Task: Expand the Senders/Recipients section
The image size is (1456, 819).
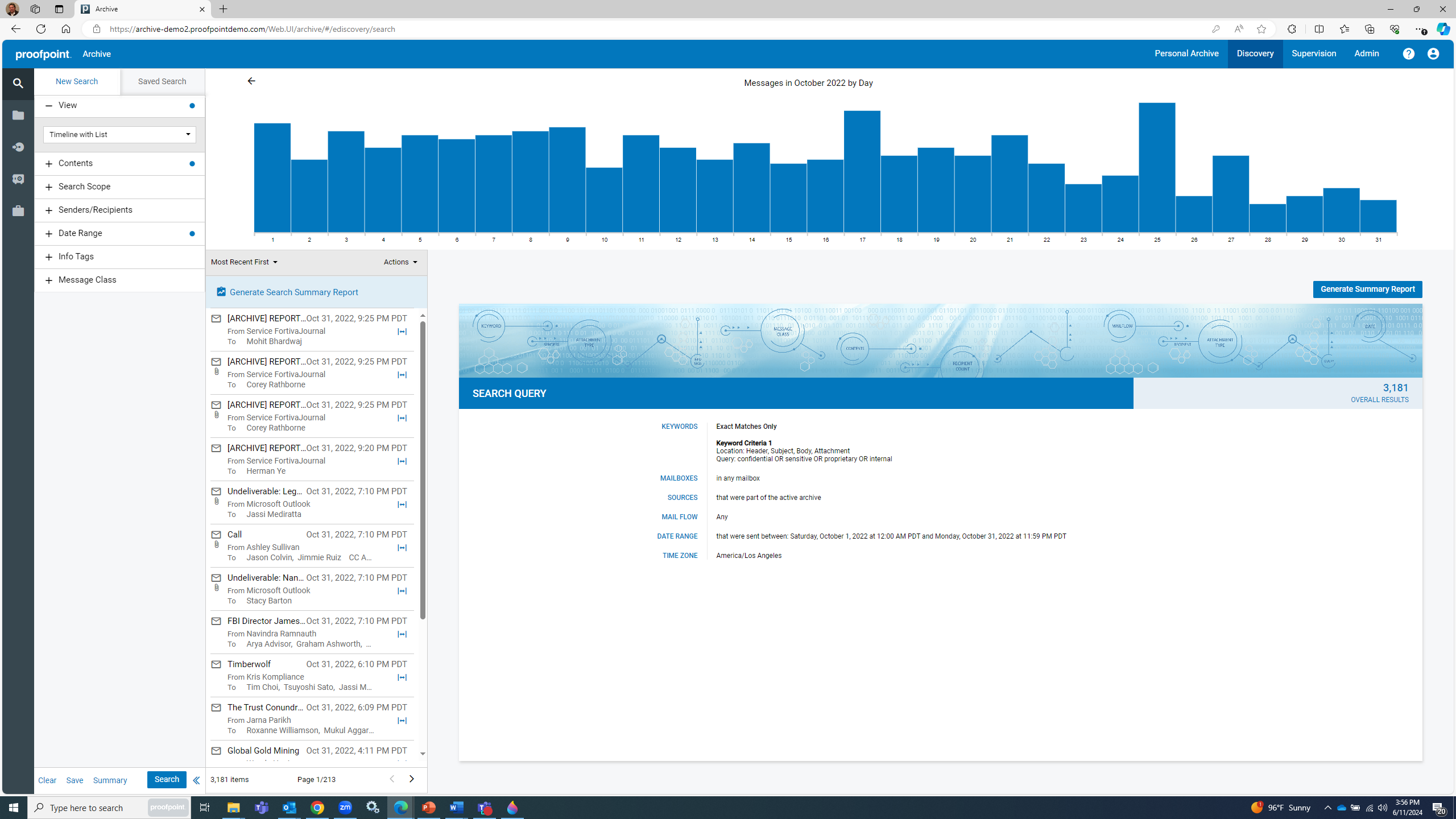Action: 49,210
